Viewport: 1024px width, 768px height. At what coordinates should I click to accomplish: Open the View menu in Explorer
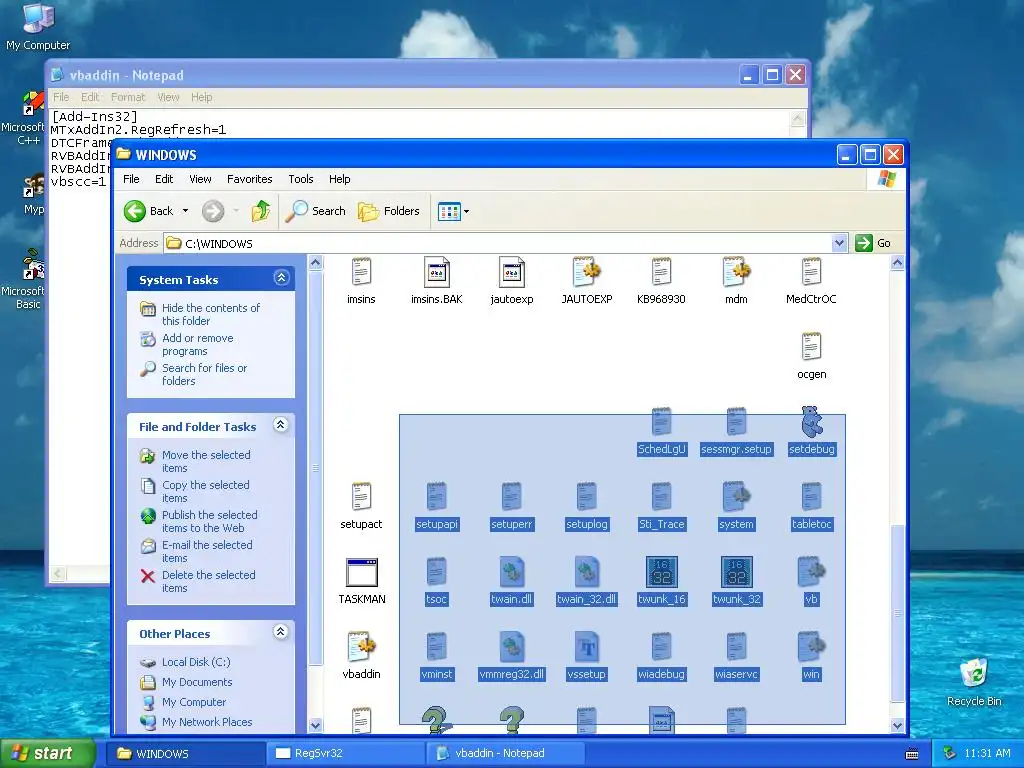click(x=200, y=179)
